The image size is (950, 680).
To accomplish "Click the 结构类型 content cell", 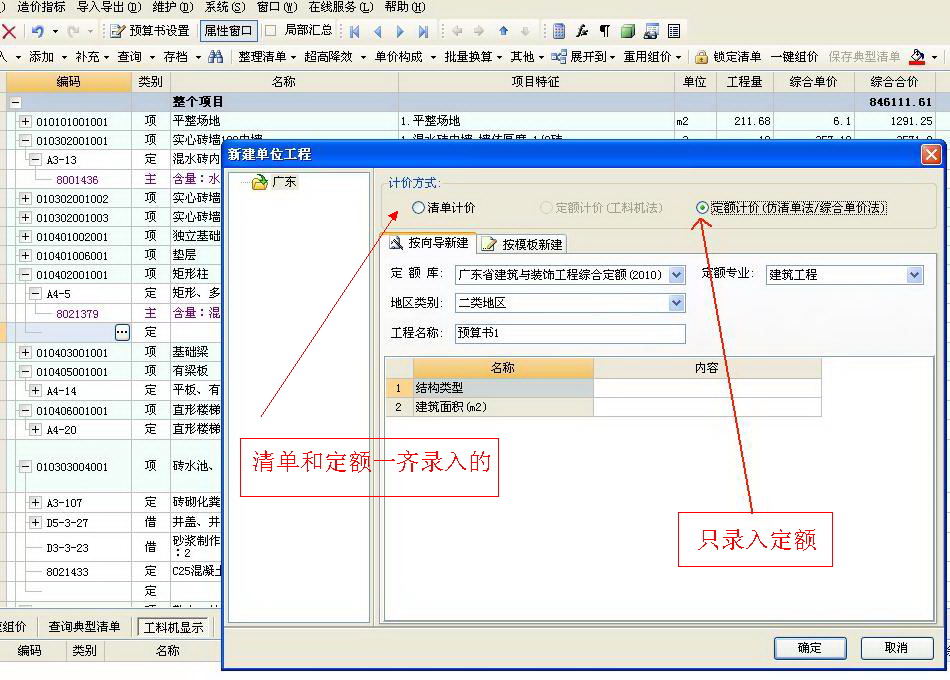I will (x=707, y=388).
